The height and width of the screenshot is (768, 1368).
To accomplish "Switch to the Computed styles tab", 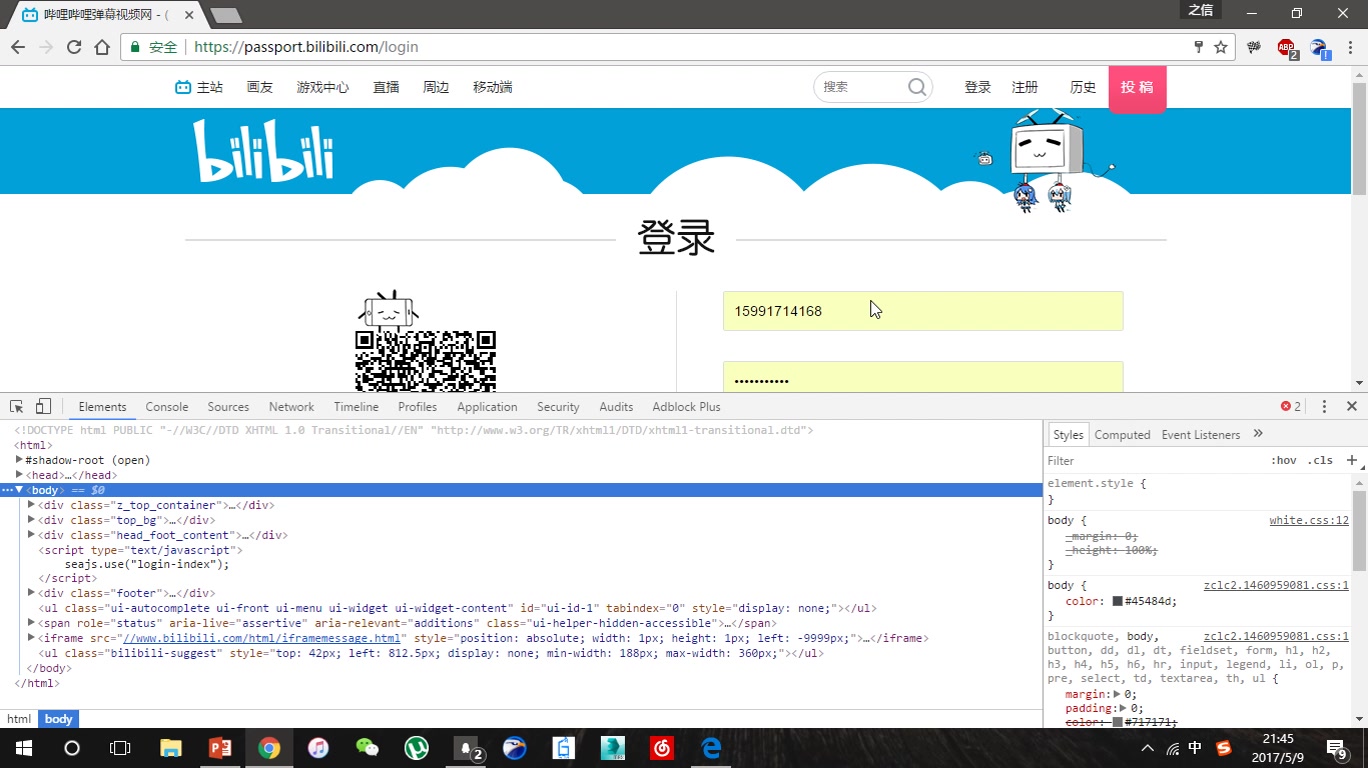I will [x=1122, y=434].
